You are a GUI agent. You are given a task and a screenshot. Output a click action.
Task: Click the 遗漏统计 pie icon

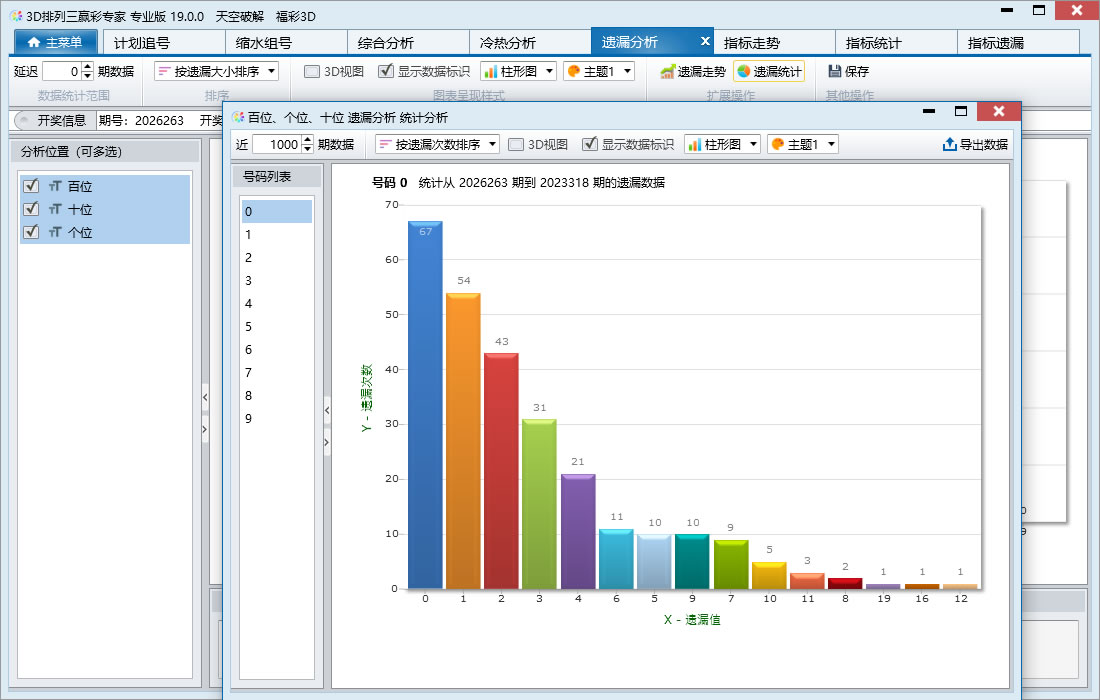(744, 72)
